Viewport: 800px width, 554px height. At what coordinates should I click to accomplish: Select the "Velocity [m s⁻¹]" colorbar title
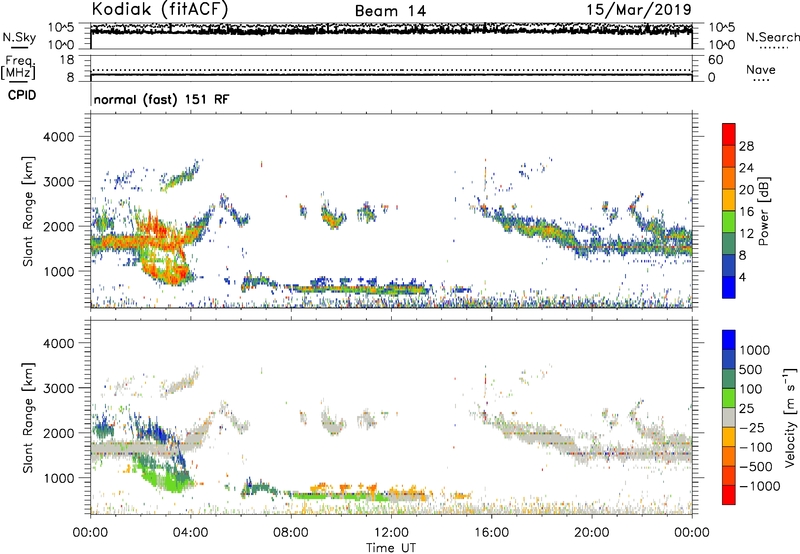[x=790, y=417]
